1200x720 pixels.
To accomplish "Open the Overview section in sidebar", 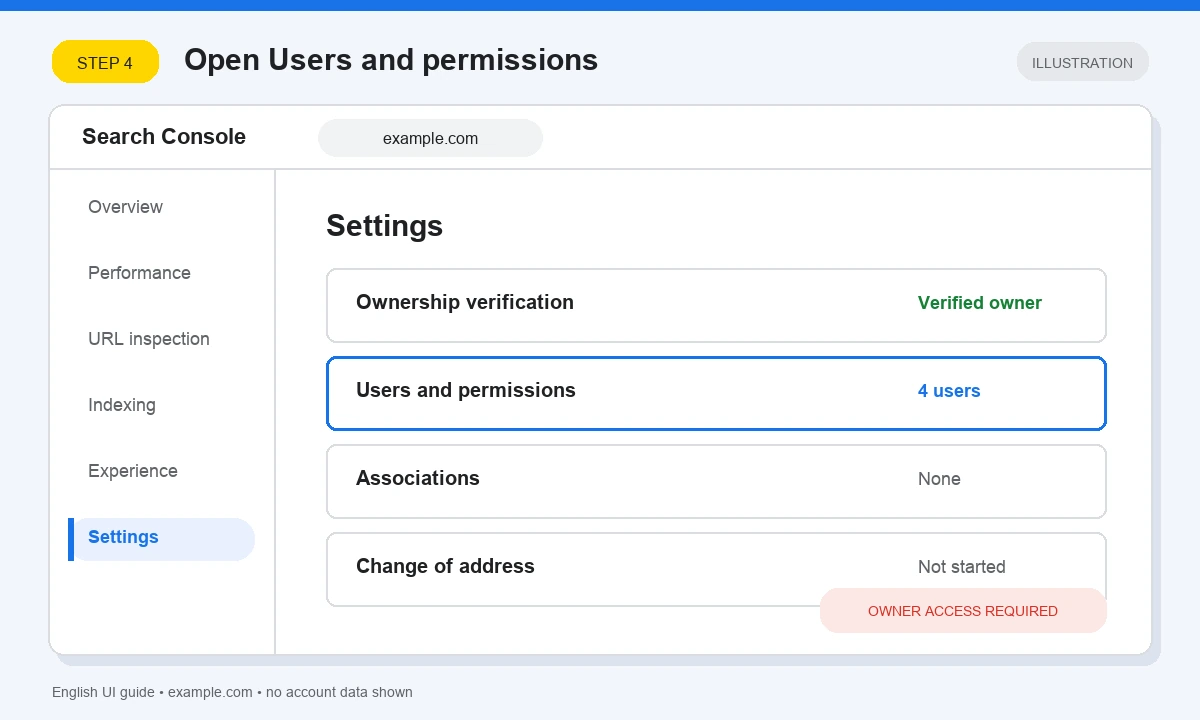I will 125,207.
